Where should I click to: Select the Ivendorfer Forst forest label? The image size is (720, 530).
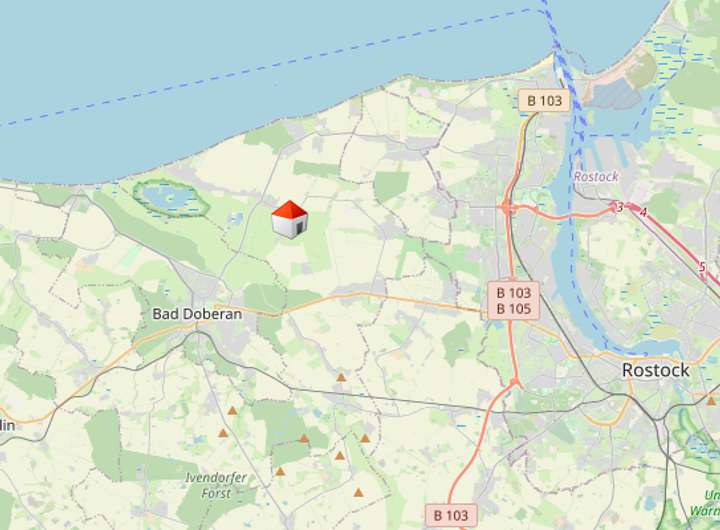(x=216, y=485)
